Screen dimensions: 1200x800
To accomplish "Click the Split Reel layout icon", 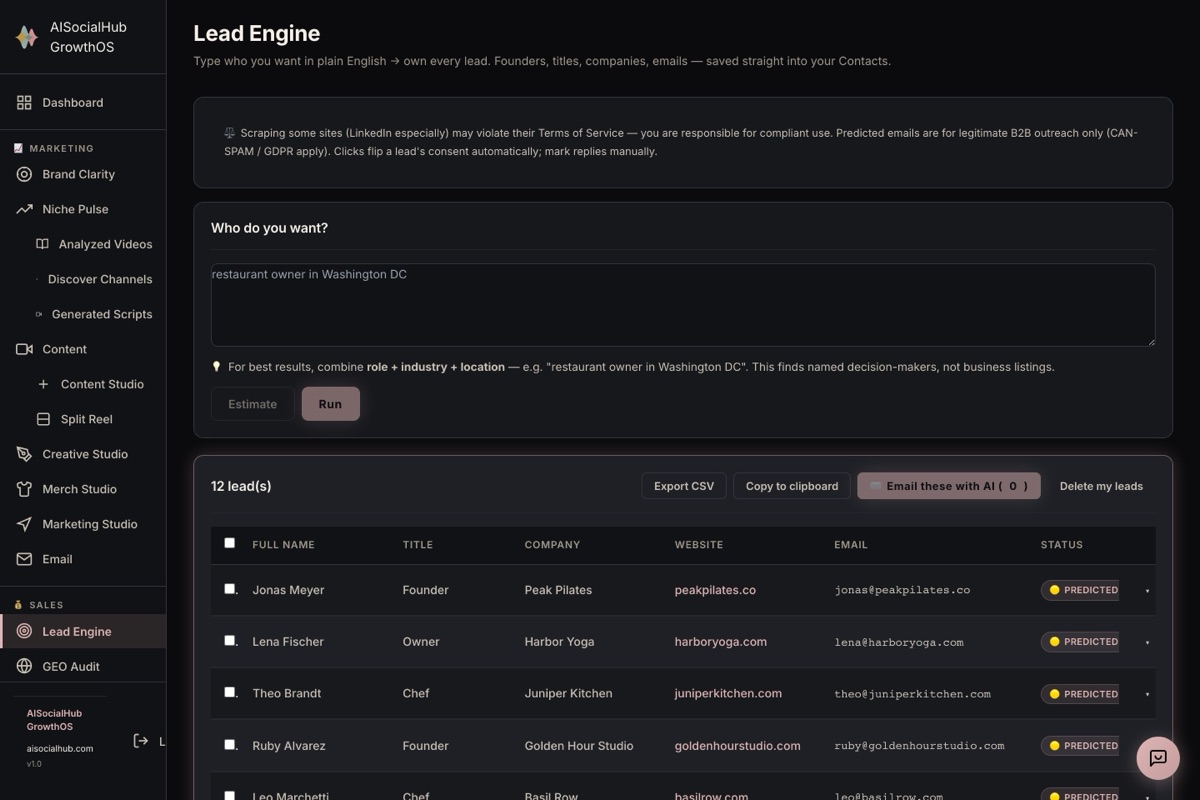I will tap(43, 419).
